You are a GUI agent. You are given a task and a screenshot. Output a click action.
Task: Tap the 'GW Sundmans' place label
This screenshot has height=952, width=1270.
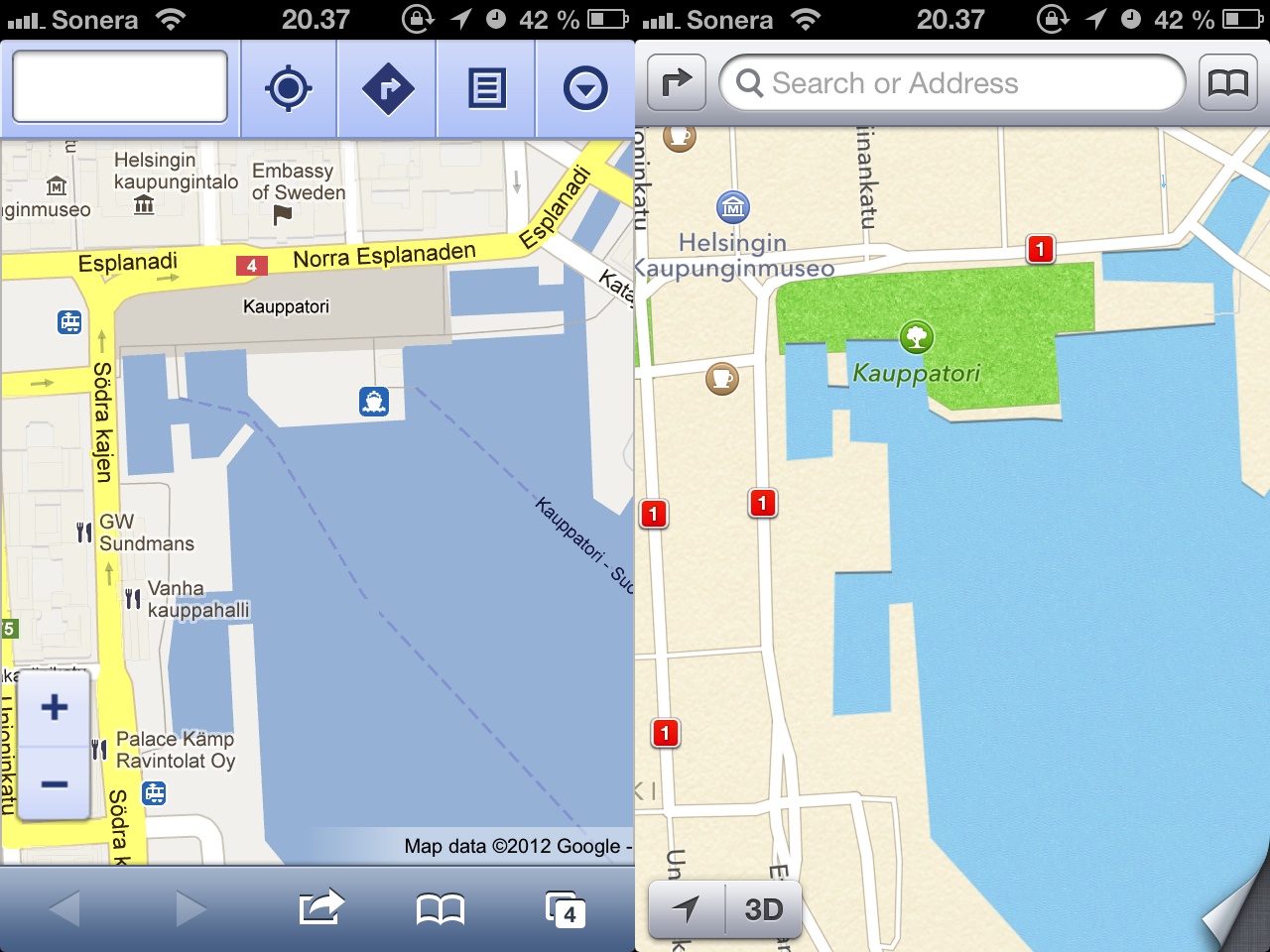(147, 533)
